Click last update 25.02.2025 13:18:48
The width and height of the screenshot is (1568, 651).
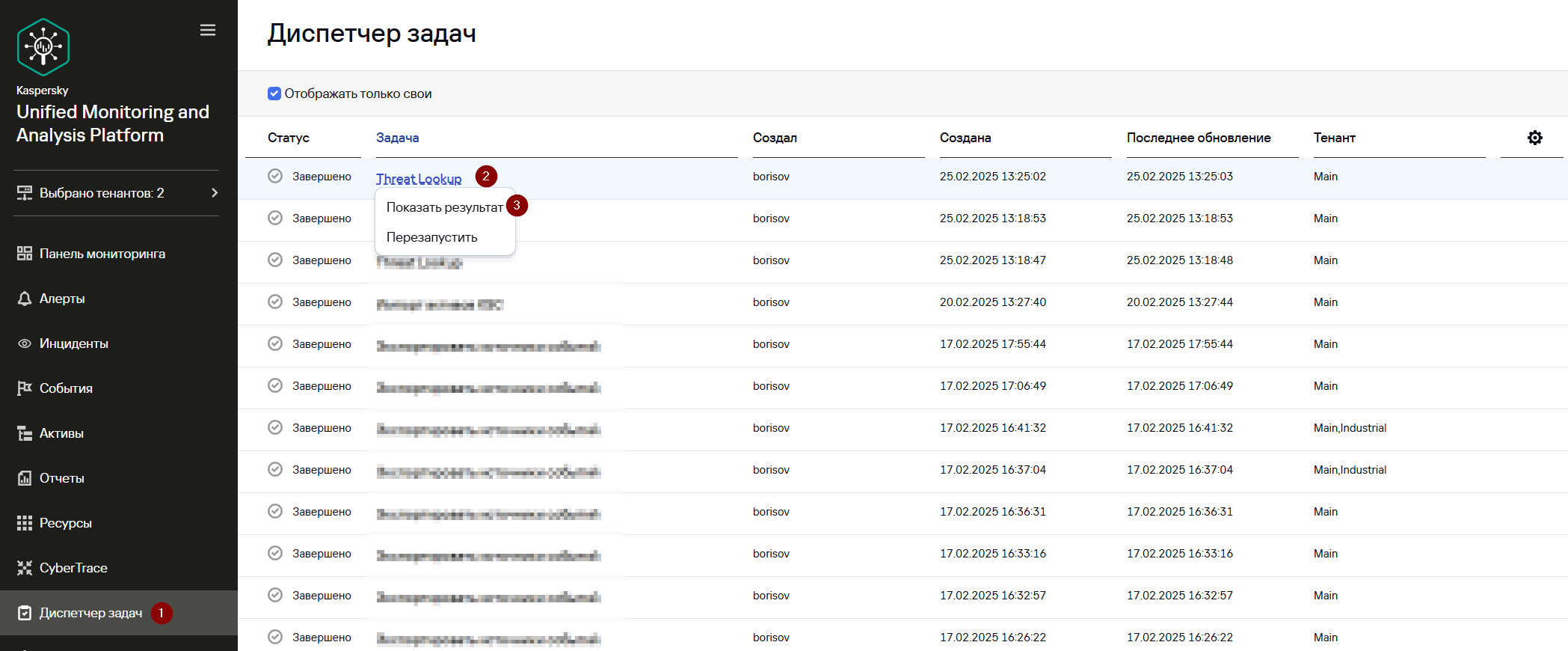coord(1180,260)
